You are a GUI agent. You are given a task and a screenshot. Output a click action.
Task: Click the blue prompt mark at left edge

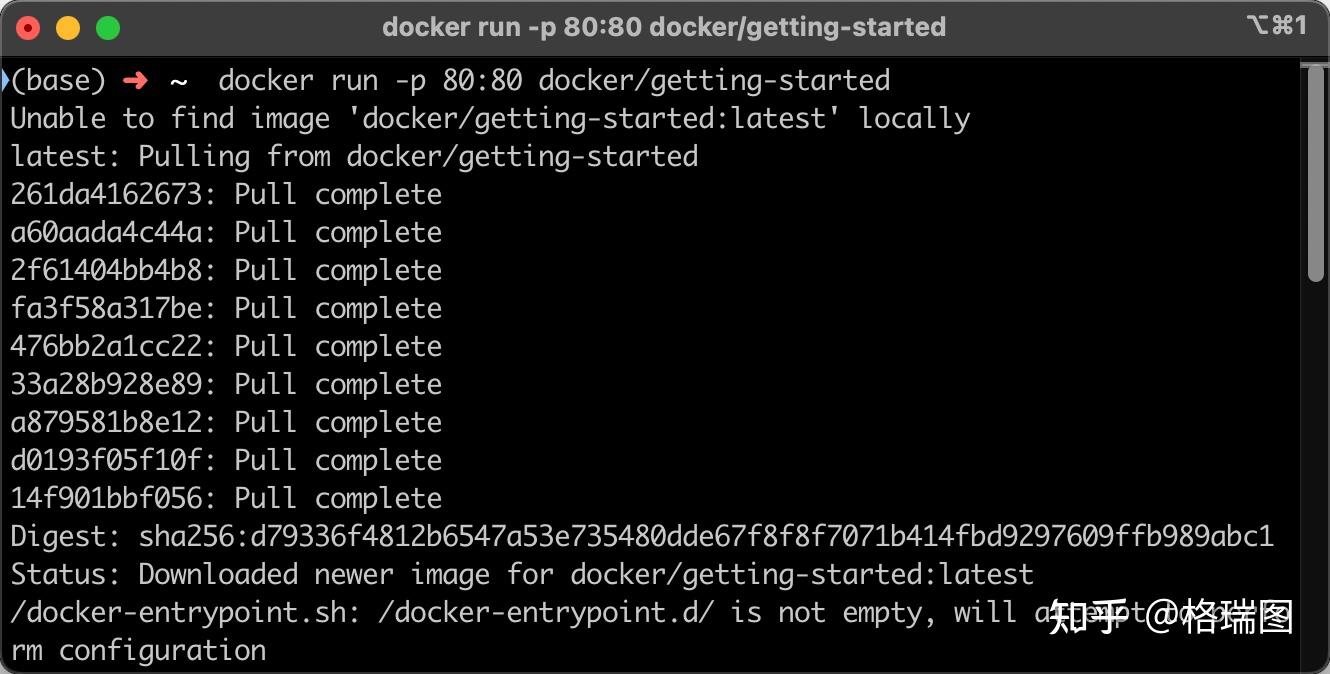pos(5,81)
